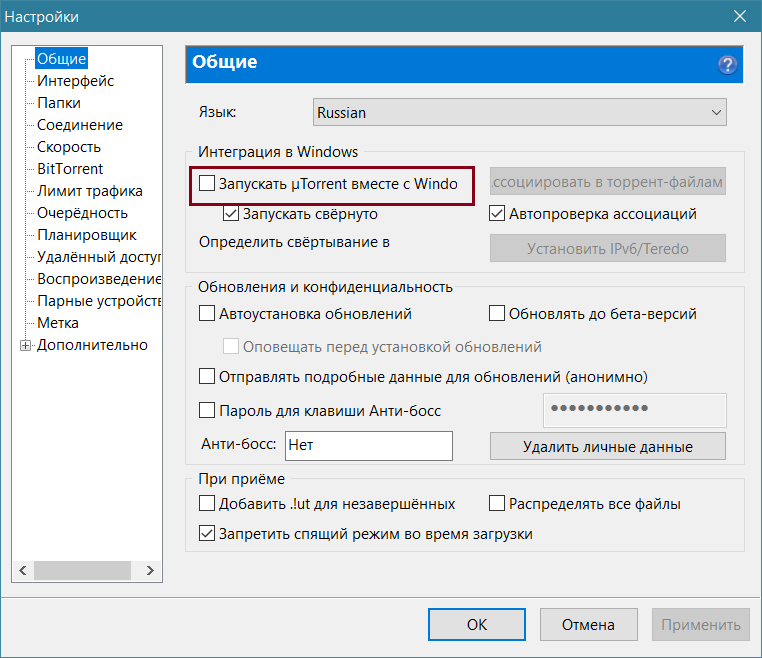762x658 pixels.
Task: Click the Применить button
Action: pyautogui.click(x=701, y=624)
